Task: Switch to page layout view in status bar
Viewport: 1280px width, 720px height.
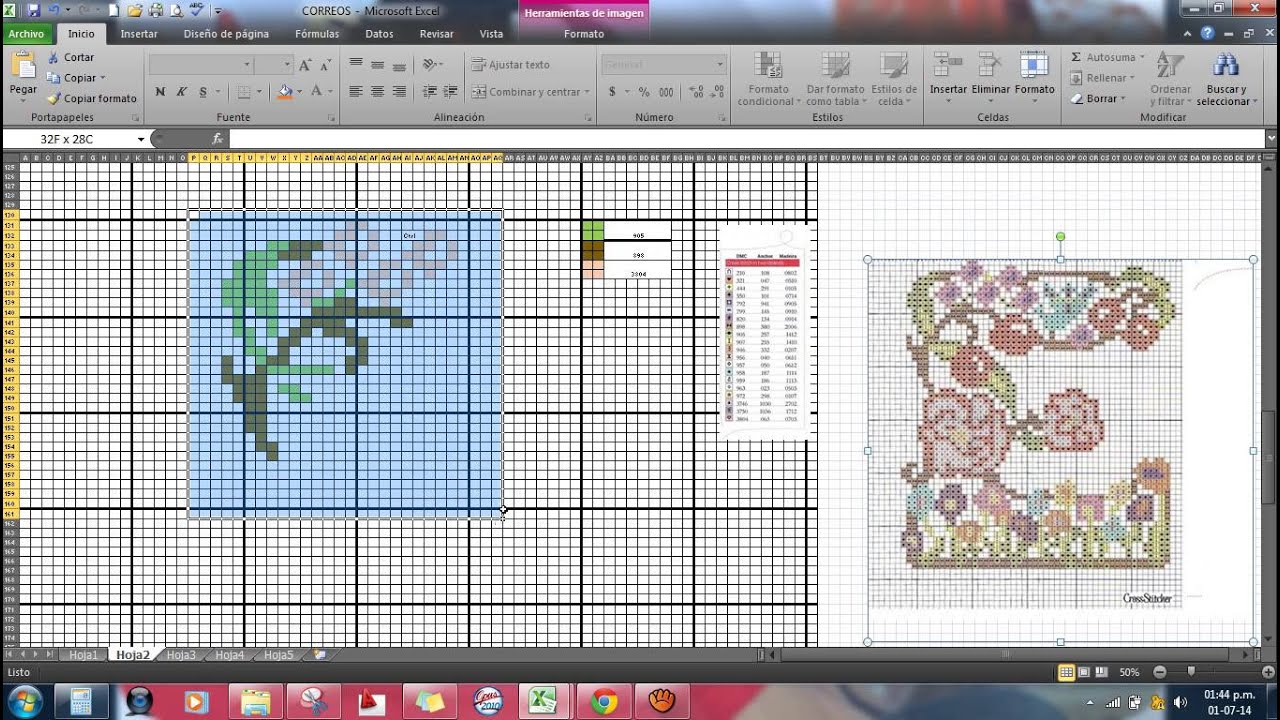Action: click(1084, 672)
